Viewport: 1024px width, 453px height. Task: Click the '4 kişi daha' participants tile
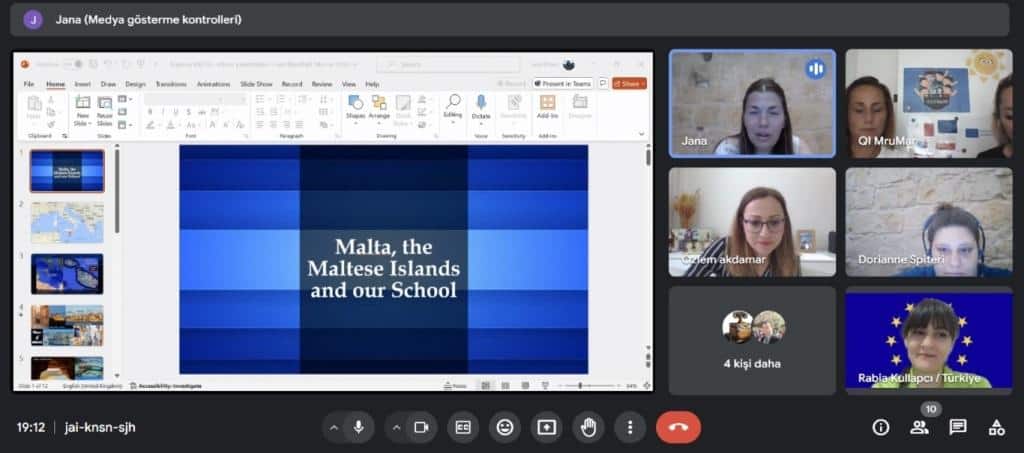tap(752, 338)
